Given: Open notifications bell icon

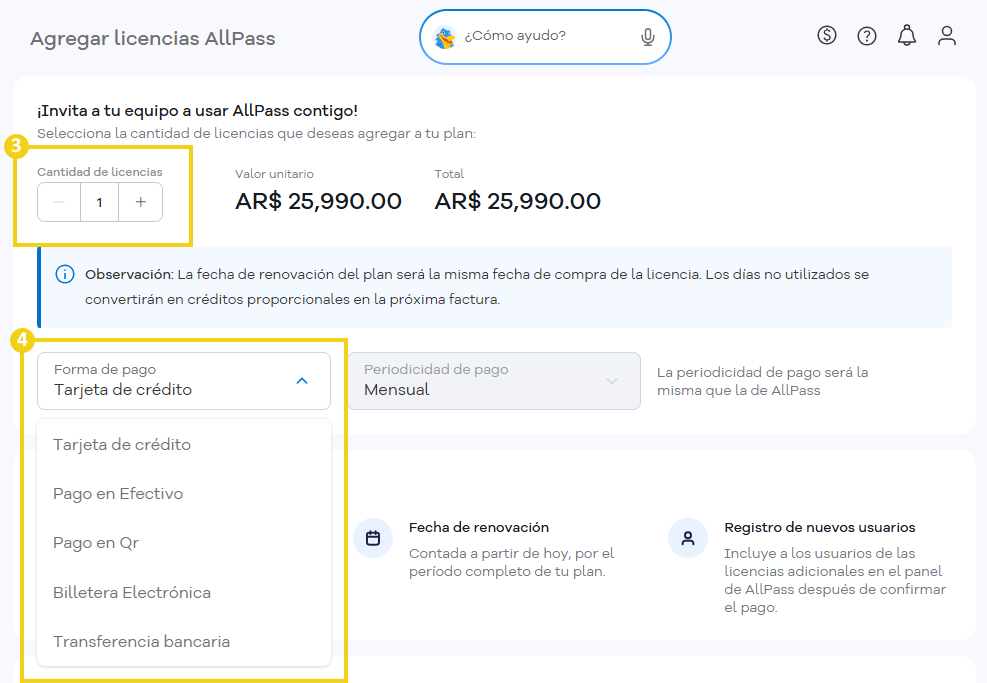Looking at the screenshot, I should [906, 35].
